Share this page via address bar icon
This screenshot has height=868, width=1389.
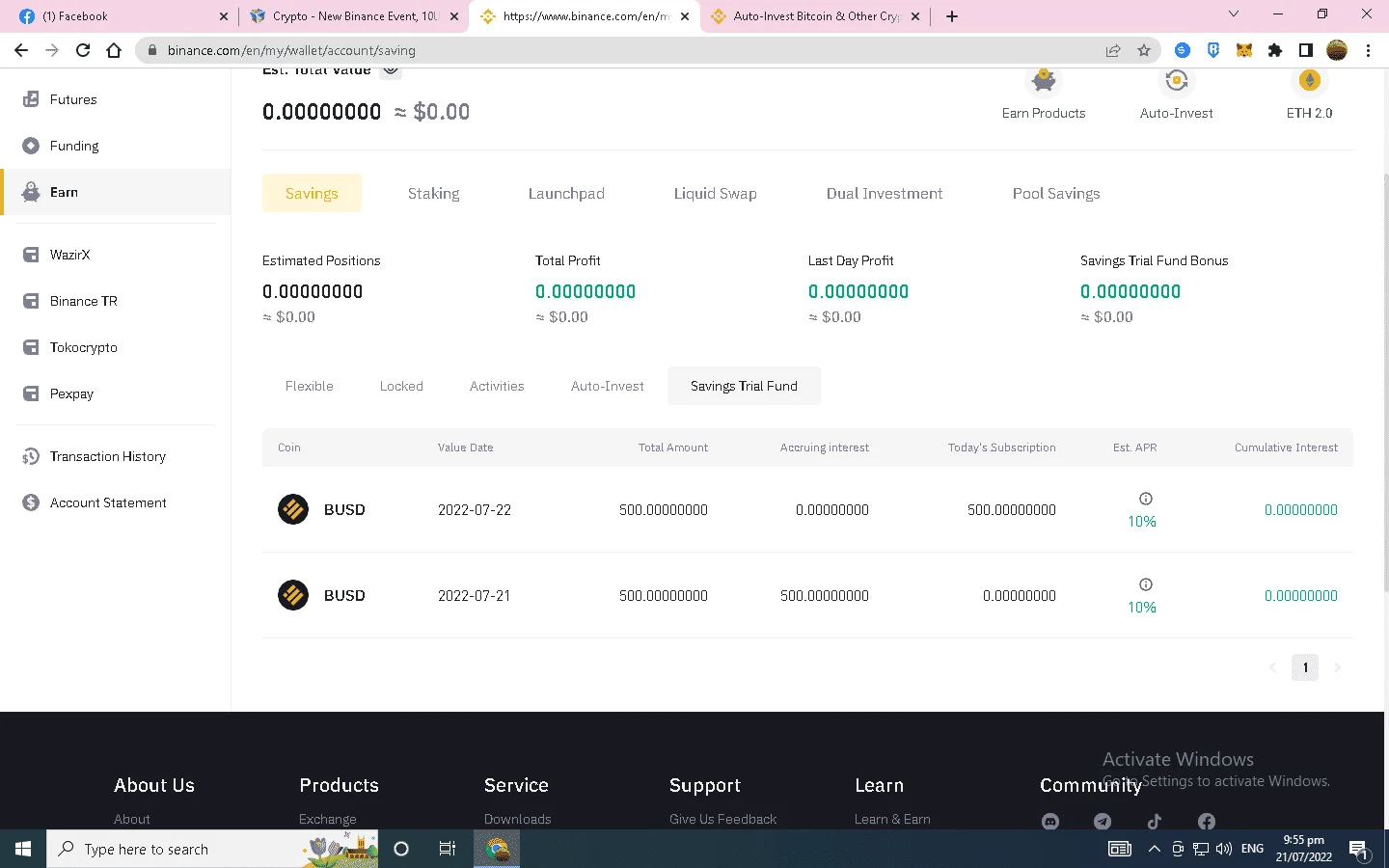[x=1113, y=50]
